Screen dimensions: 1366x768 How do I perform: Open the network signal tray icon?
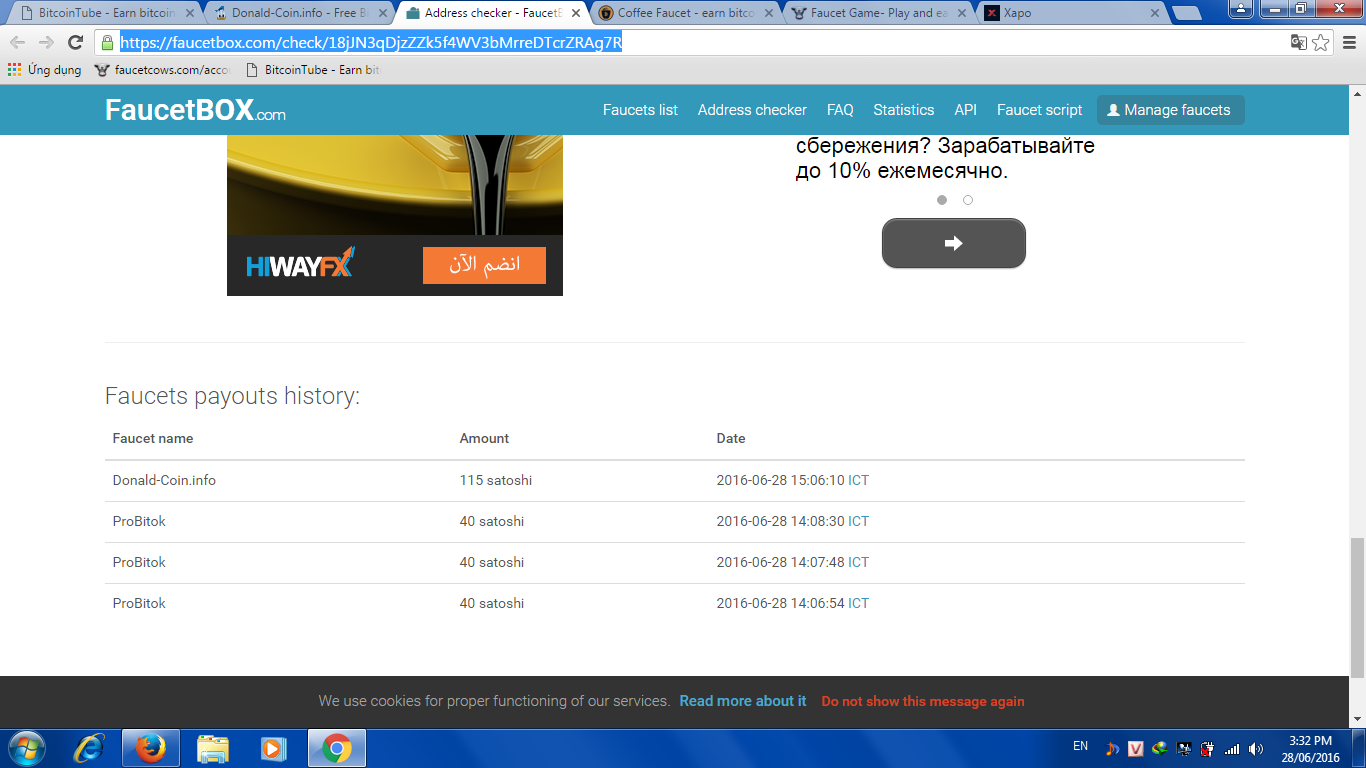point(1232,748)
